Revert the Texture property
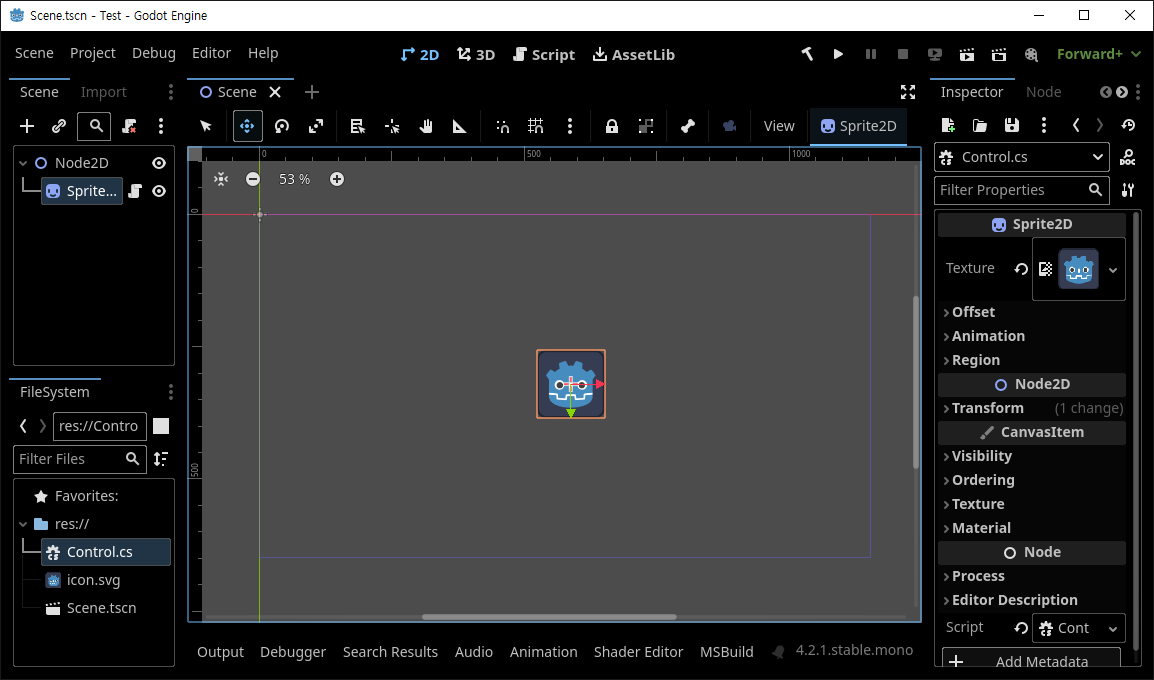 (1020, 269)
